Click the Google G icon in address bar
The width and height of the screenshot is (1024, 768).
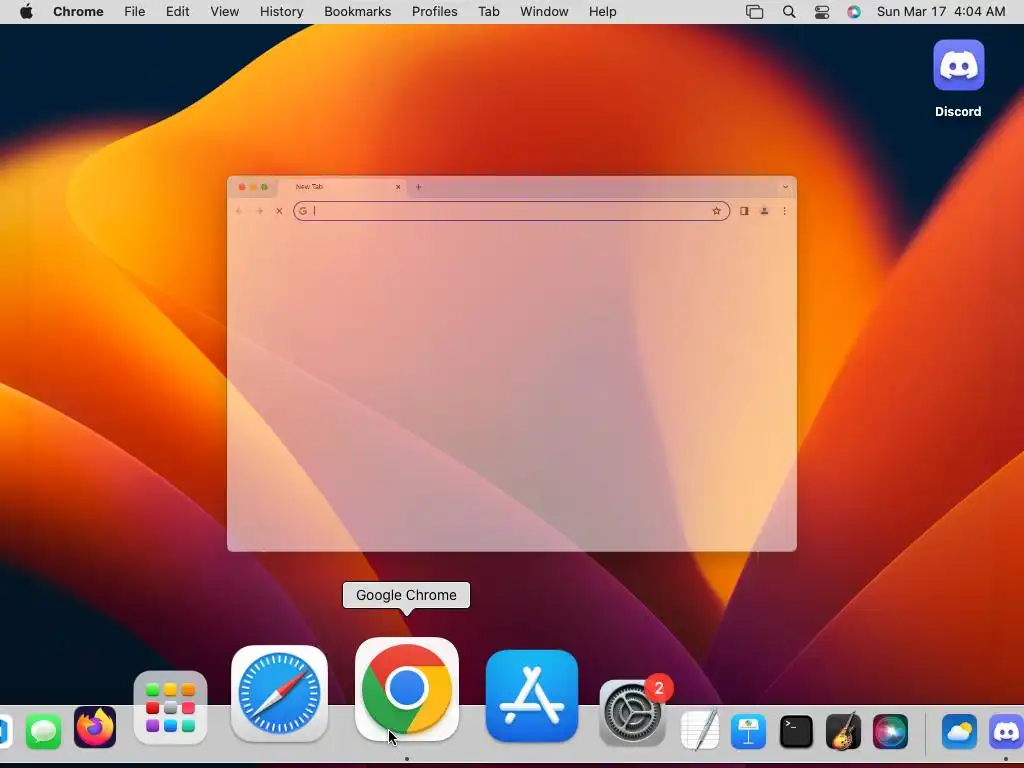coord(303,211)
